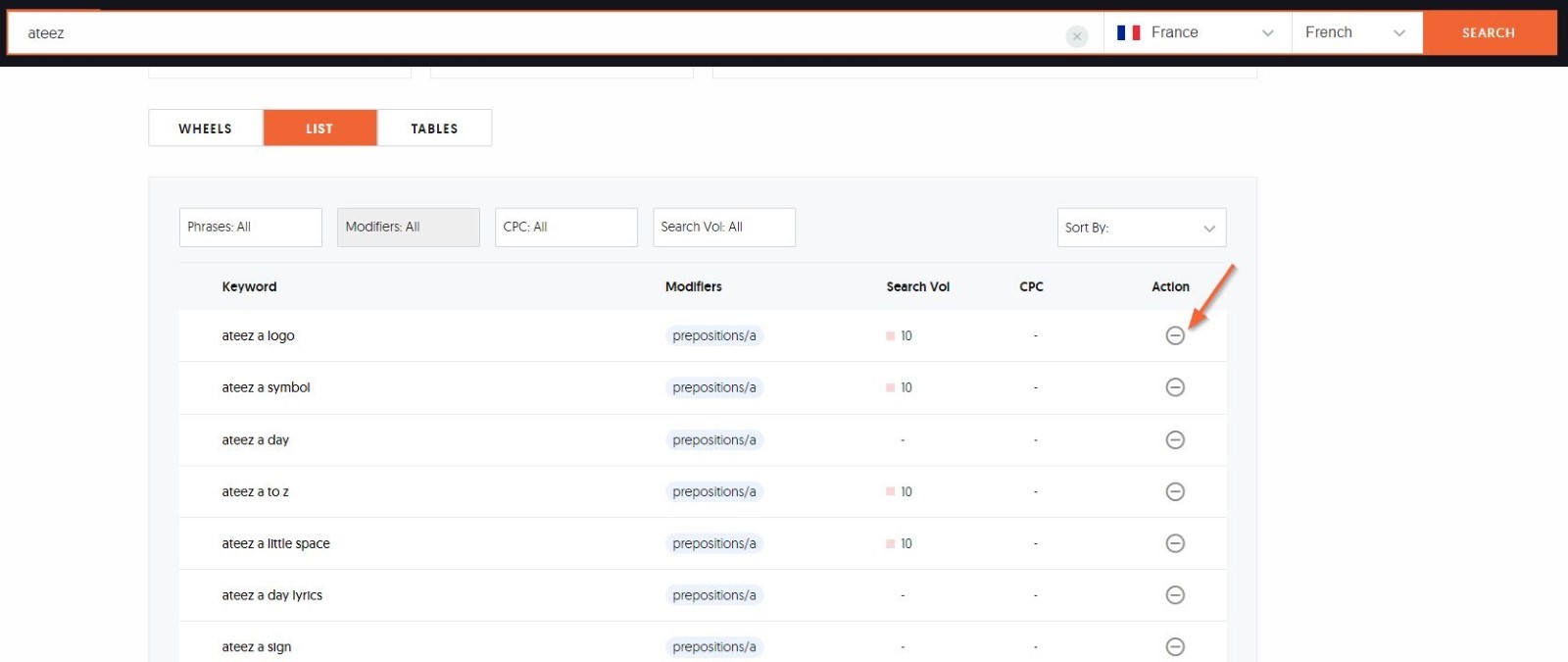Click the 'ateez a to z' keyword
Viewport: 1568px width, 662px height.
[x=255, y=491]
